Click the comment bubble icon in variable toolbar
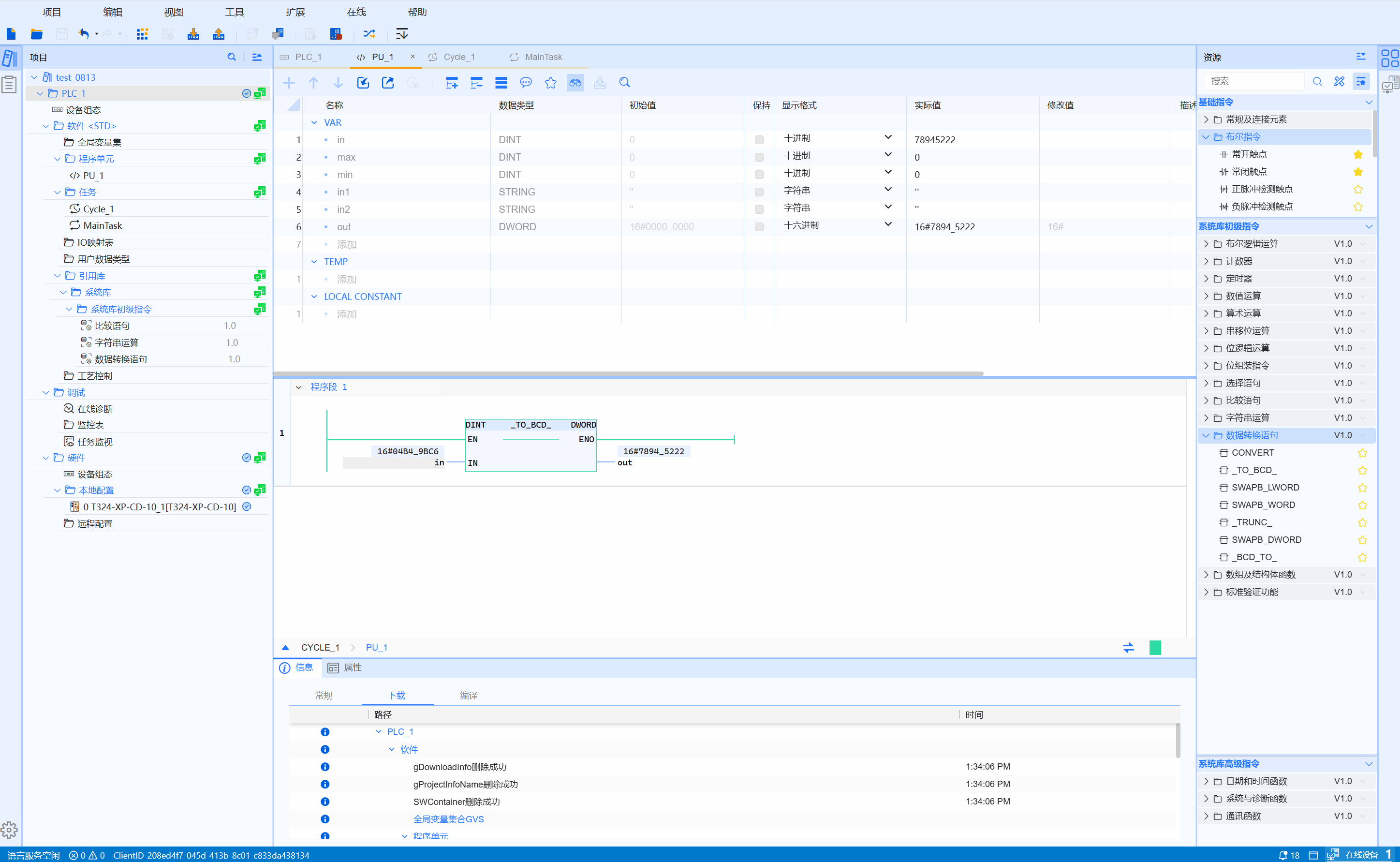Viewport: 1400px width, 862px height. coord(525,83)
